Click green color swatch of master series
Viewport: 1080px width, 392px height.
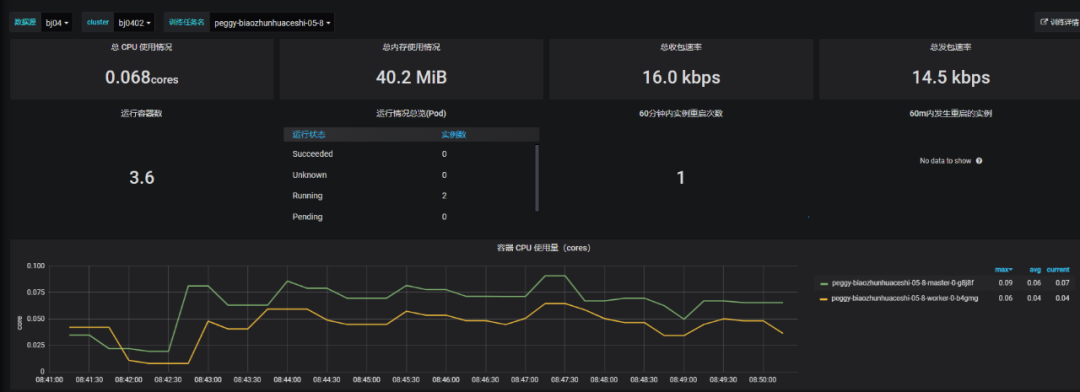tap(824, 283)
